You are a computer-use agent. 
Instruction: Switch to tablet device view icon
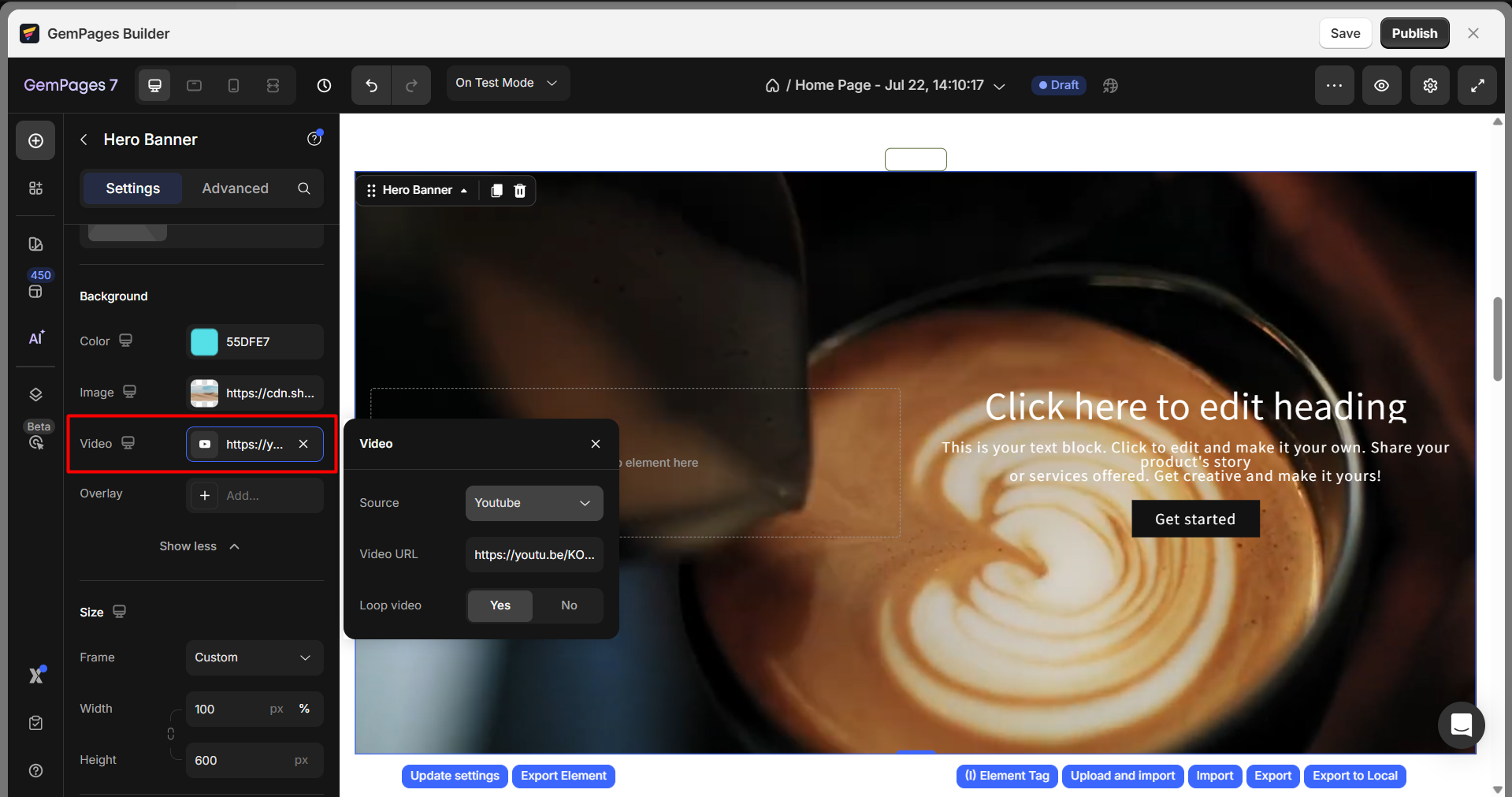(x=194, y=85)
